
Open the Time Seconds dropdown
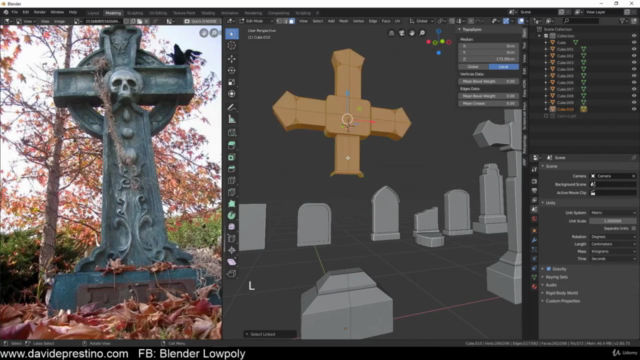pos(613,259)
